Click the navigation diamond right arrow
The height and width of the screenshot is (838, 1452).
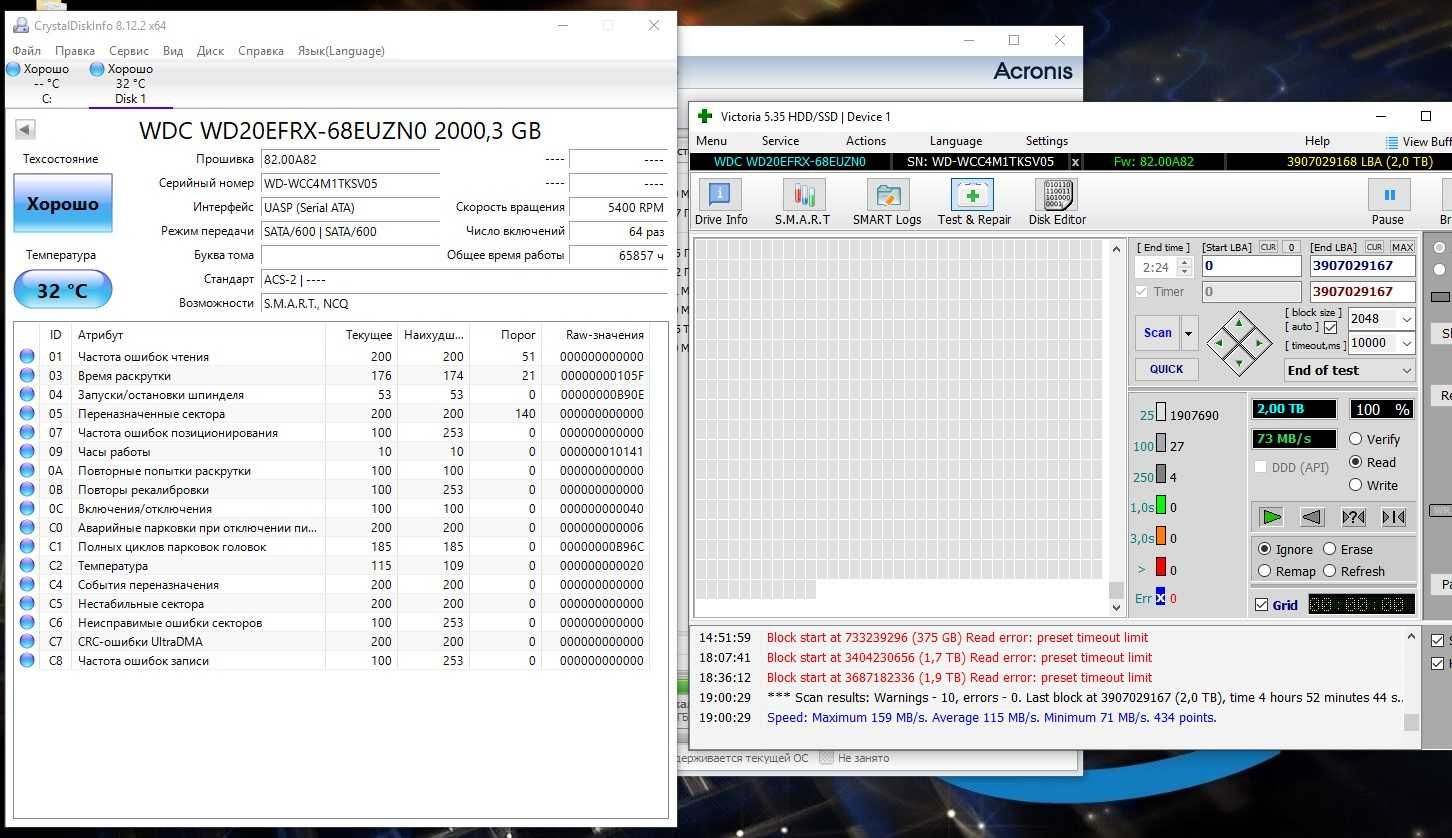1260,343
